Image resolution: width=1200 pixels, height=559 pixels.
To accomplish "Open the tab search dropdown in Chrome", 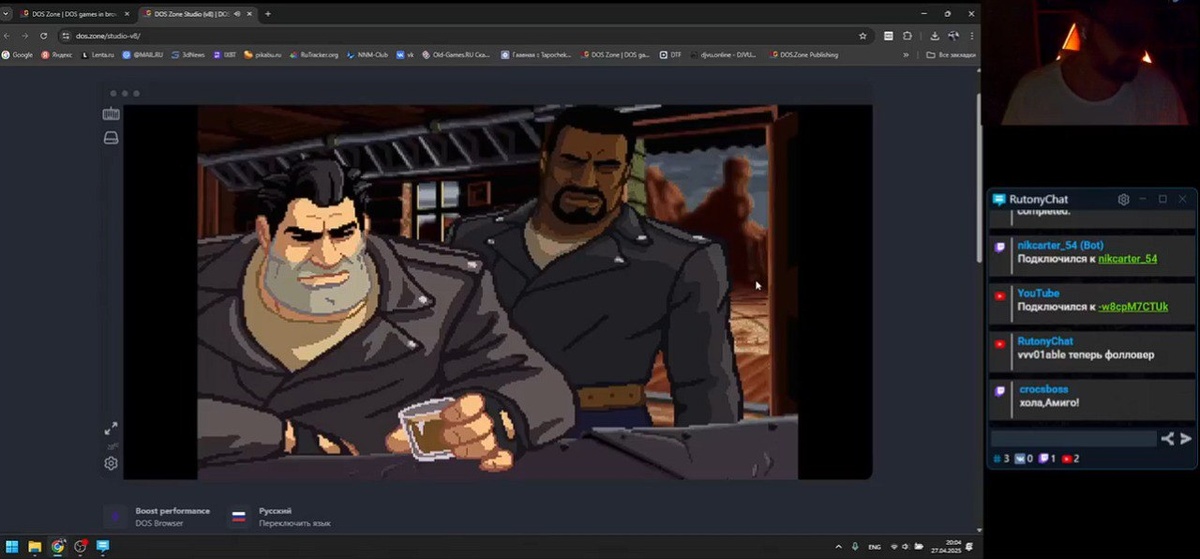I will coord(7,14).
